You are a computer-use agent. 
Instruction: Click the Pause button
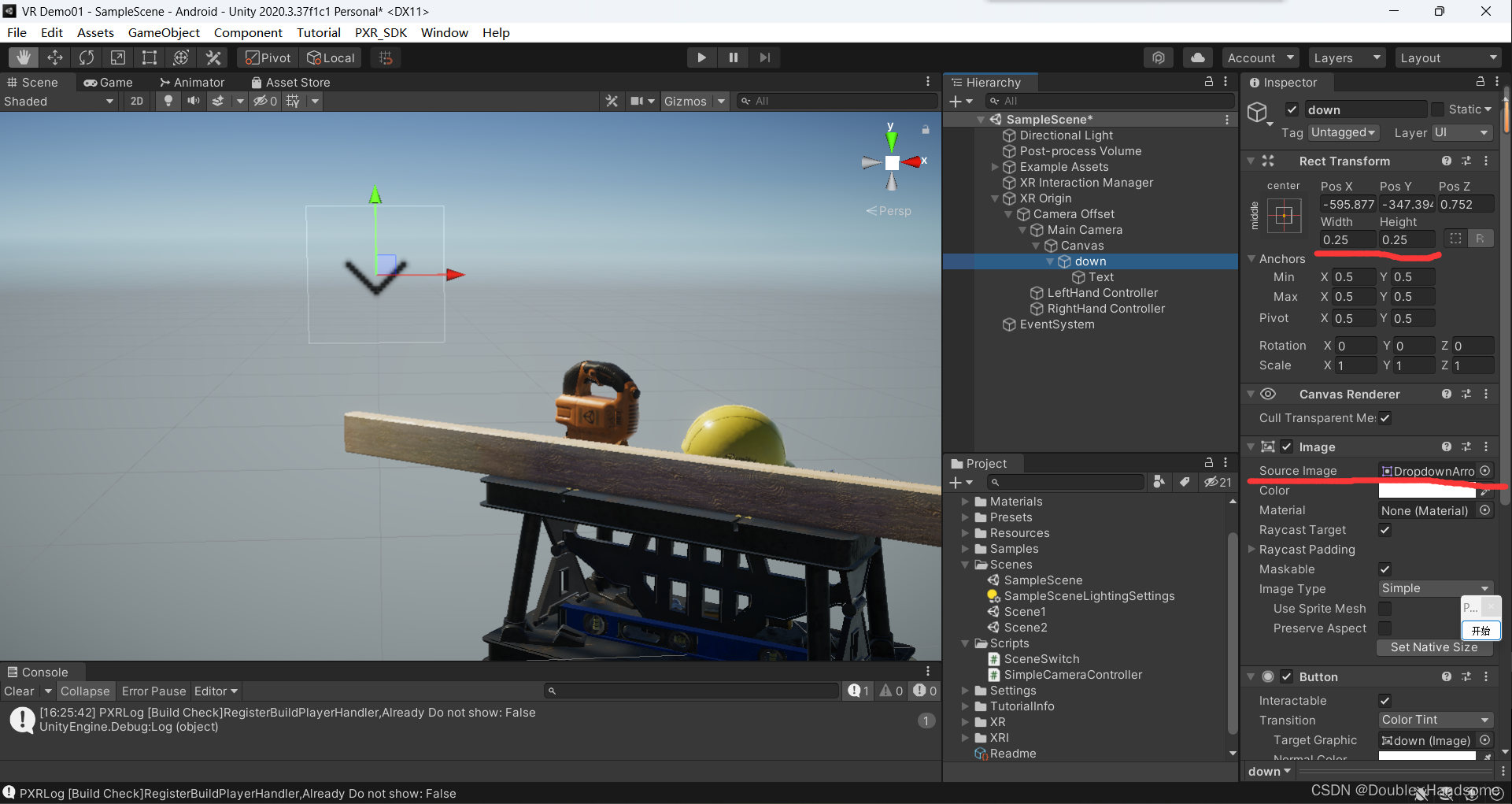pyautogui.click(x=733, y=57)
